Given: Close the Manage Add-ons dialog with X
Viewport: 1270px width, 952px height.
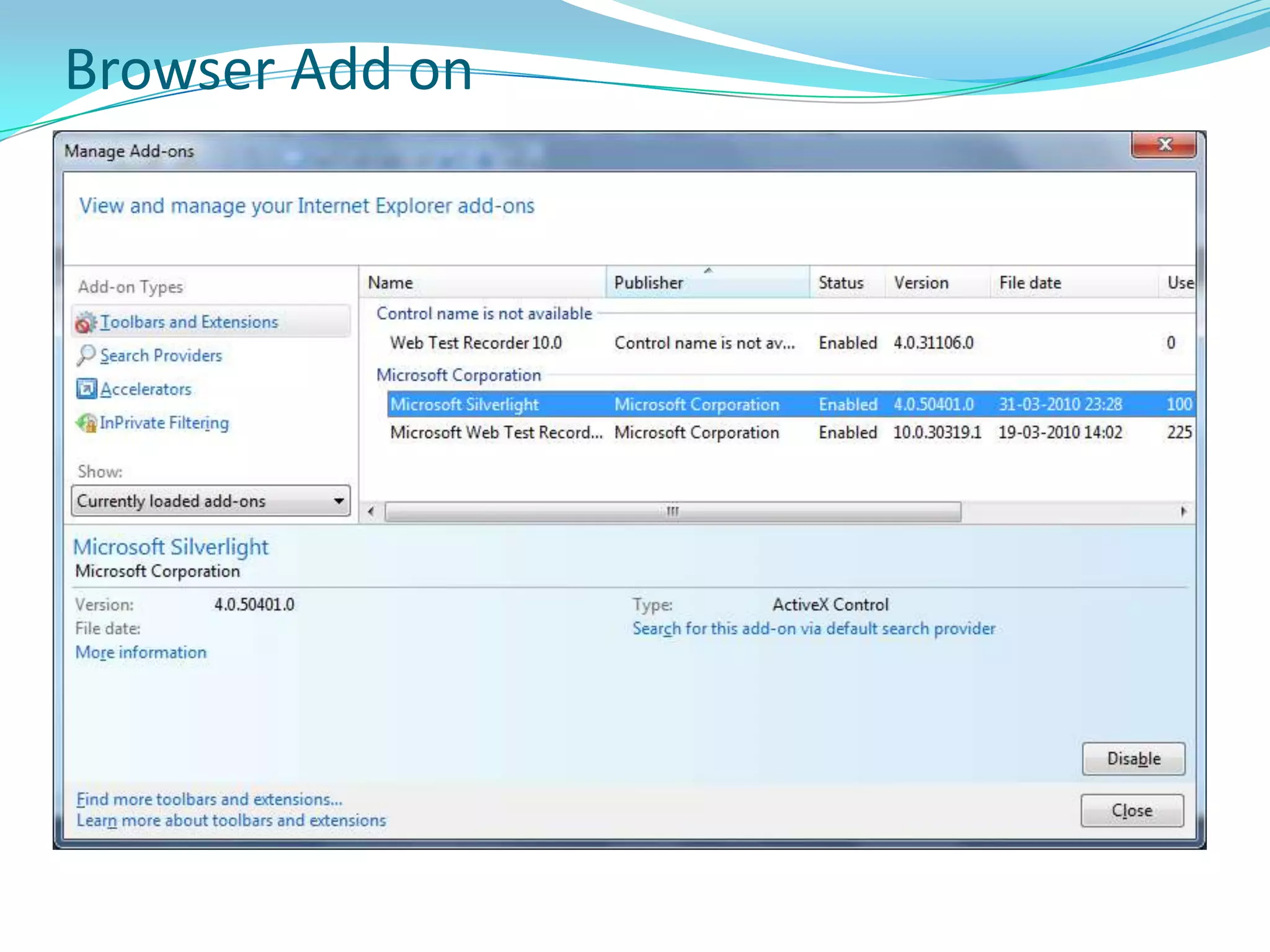Looking at the screenshot, I should click(x=1164, y=145).
